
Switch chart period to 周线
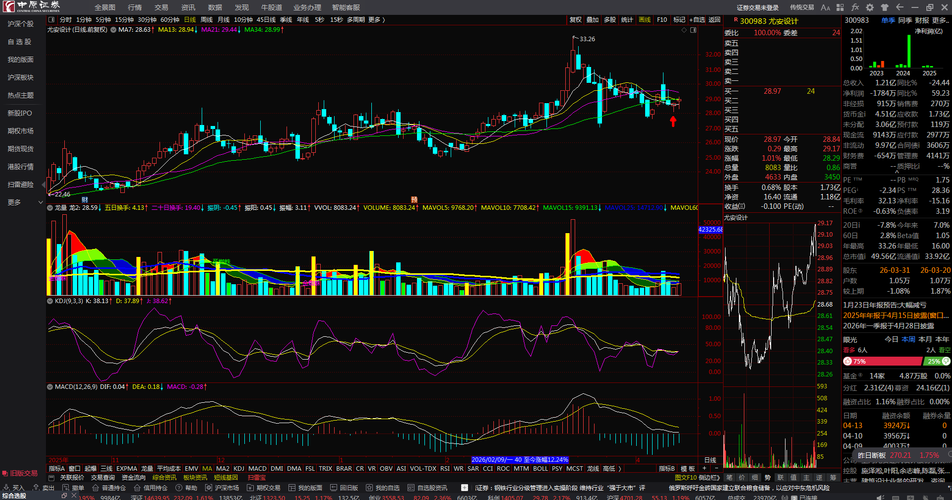click(x=206, y=20)
